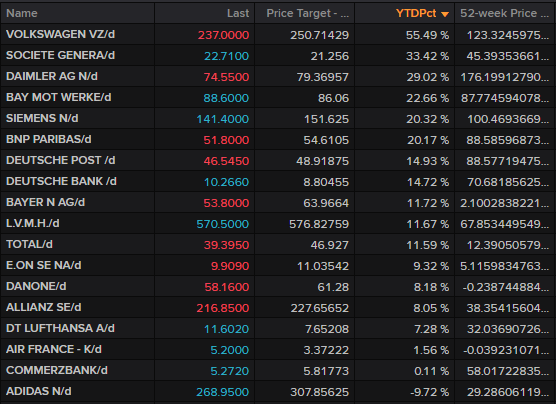
Task: Click Bayer YTD value 11.72 %
Action: pyautogui.click(x=428, y=203)
